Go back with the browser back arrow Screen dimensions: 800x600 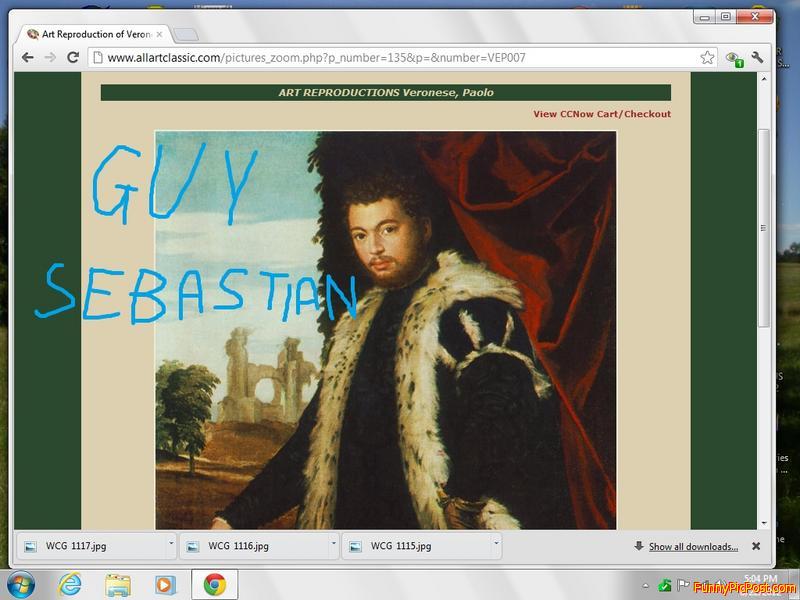[28, 58]
